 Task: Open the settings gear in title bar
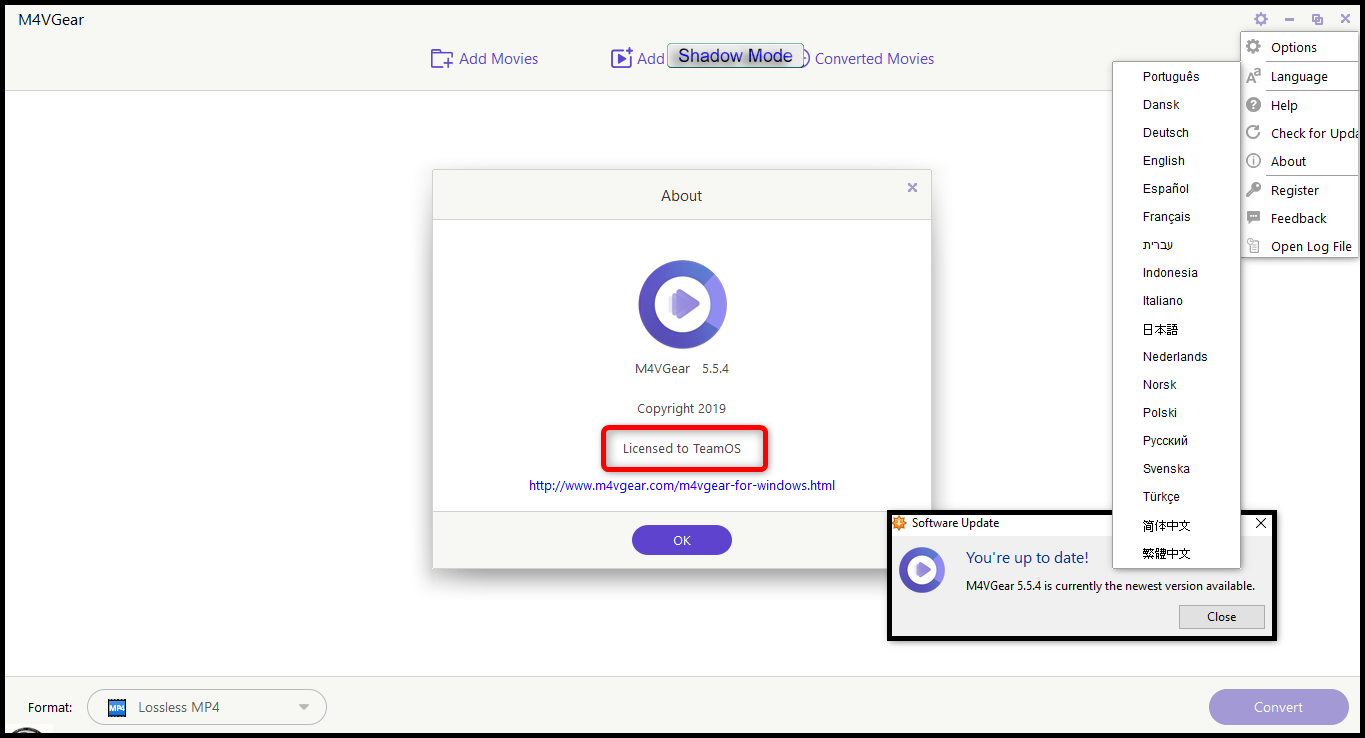click(1261, 19)
